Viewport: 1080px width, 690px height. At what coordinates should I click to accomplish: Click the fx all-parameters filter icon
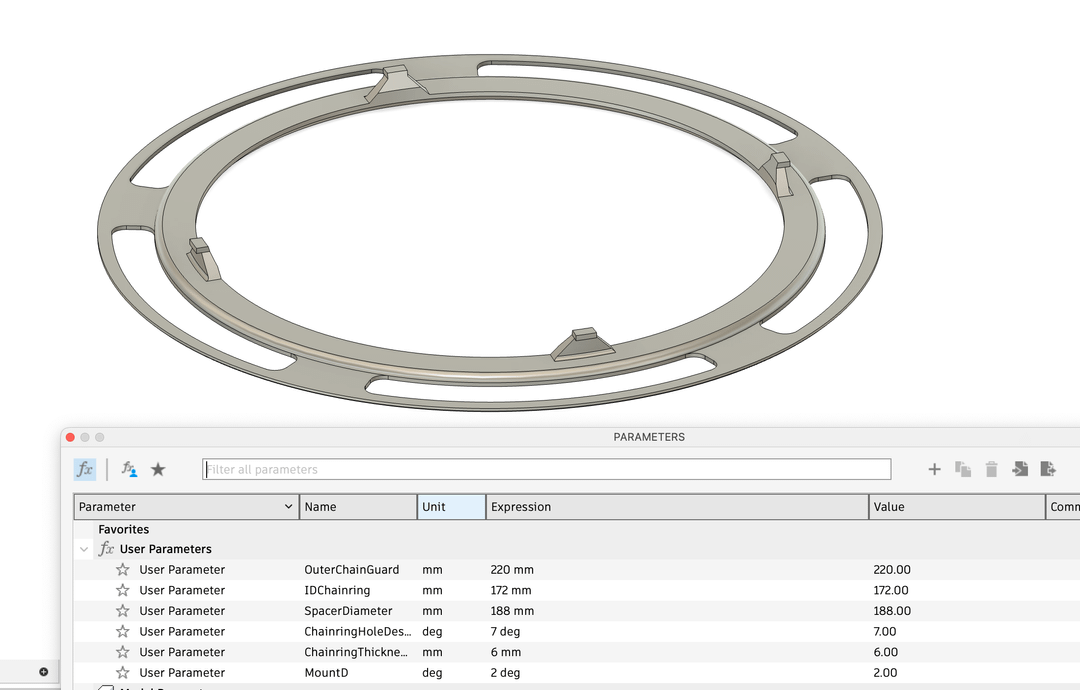pos(85,469)
